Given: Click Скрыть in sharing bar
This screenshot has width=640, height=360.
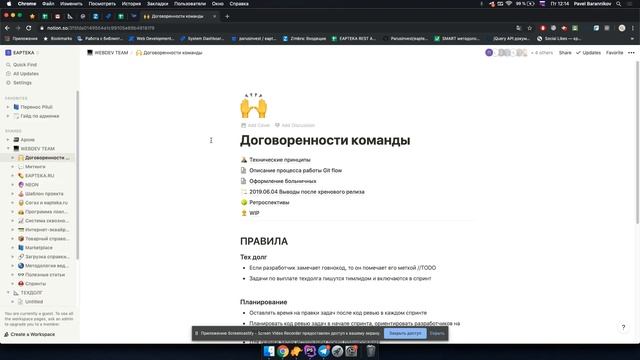Looking at the screenshot, I should point(437,333).
